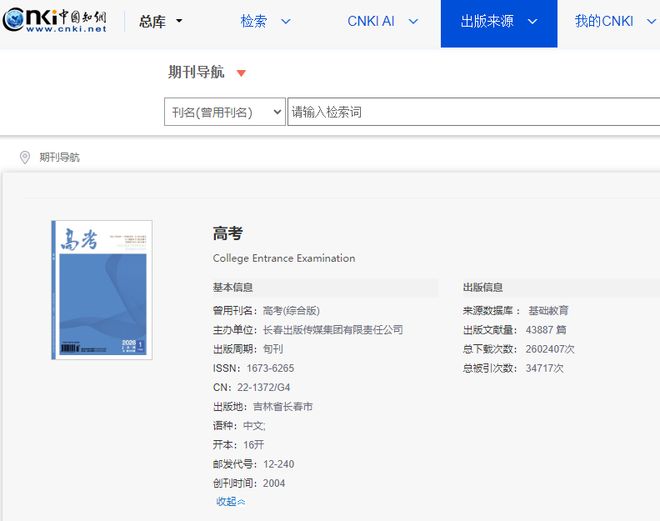Expand the chevron next to 检索
This screenshot has height=521, width=660.
point(286,21)
